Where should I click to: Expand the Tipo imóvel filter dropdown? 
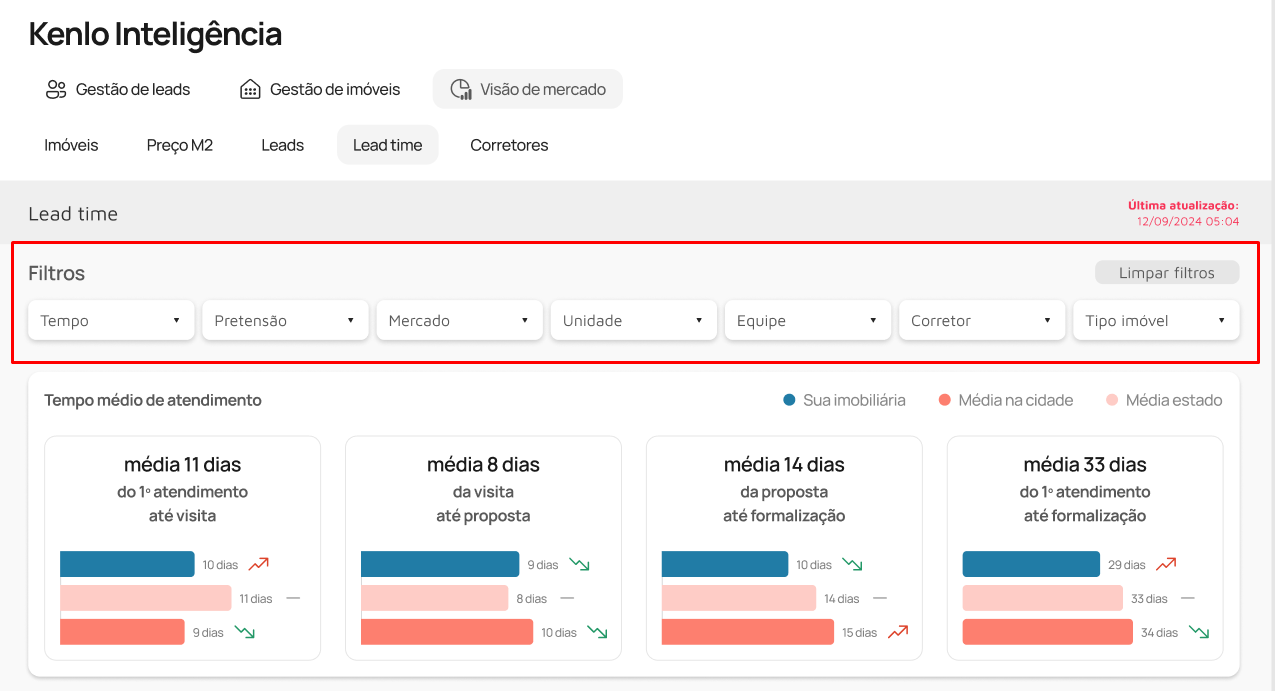coord(1155,320)
